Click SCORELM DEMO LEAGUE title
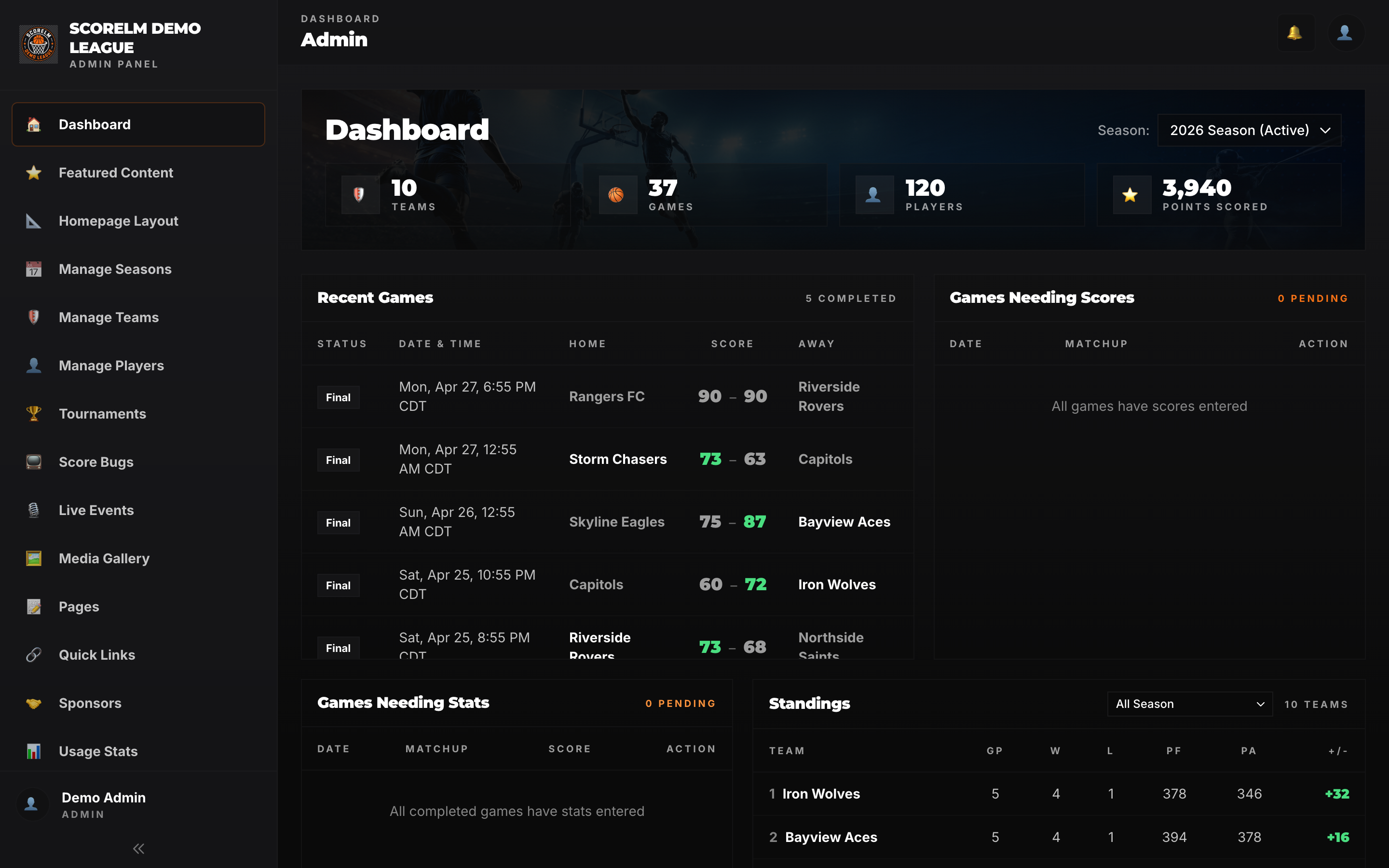Screen dimensions: 1389x868 (135, 38)
